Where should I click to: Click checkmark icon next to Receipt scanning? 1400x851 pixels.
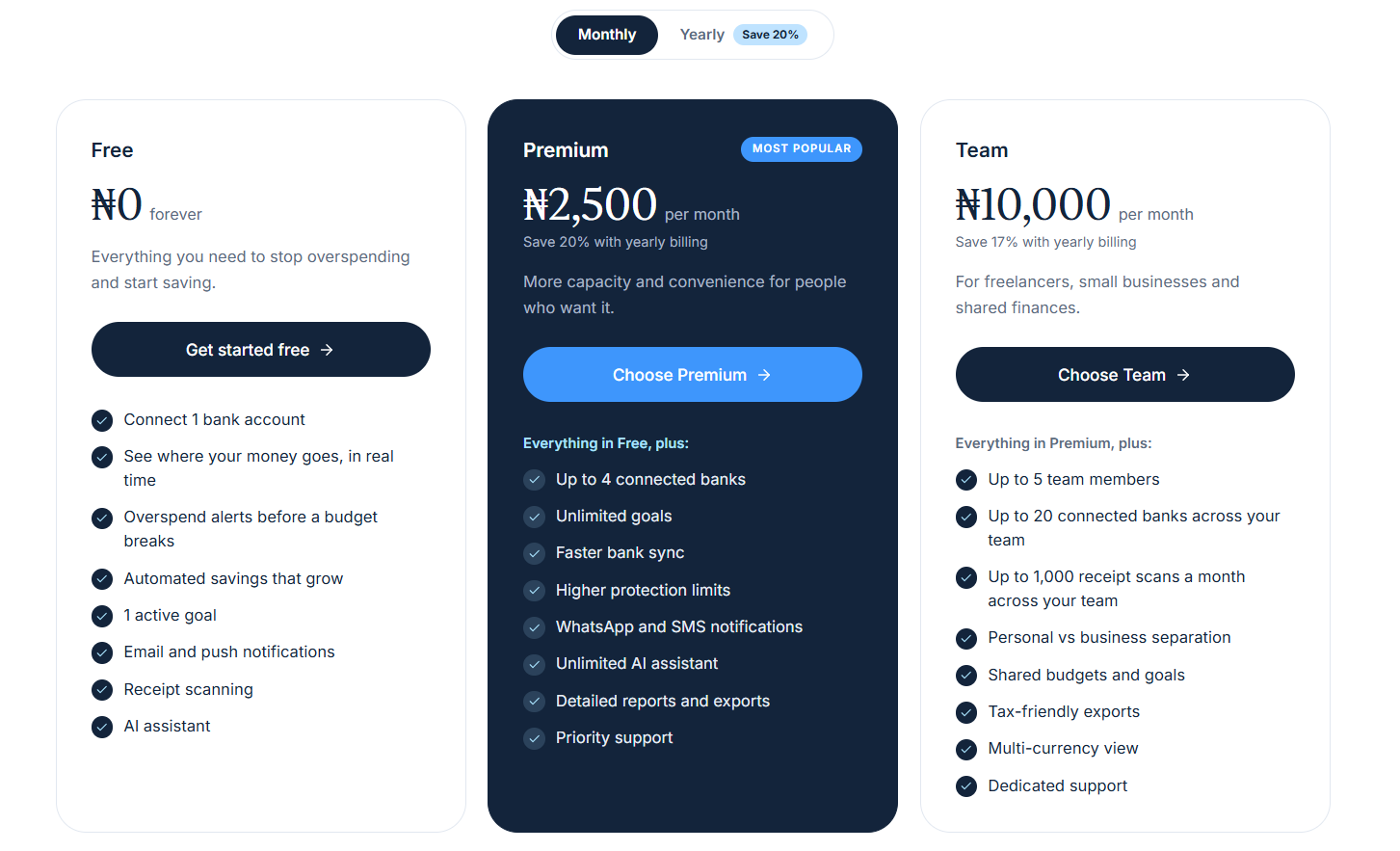pyautogui.click(x=102, y=690)
